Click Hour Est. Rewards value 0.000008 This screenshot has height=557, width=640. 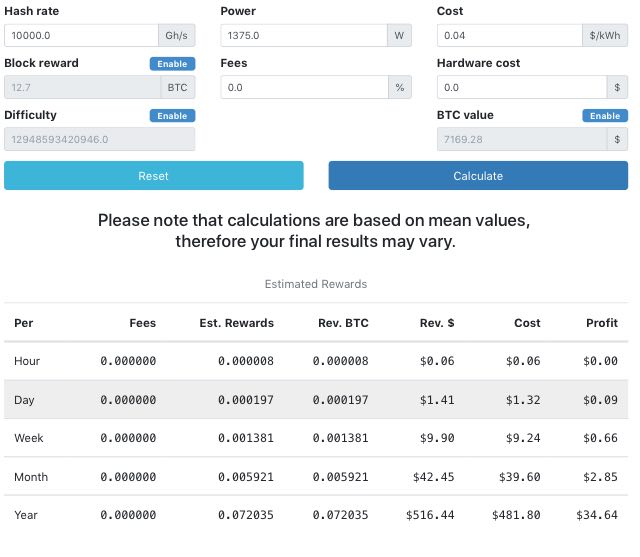[x=246, y=361]
